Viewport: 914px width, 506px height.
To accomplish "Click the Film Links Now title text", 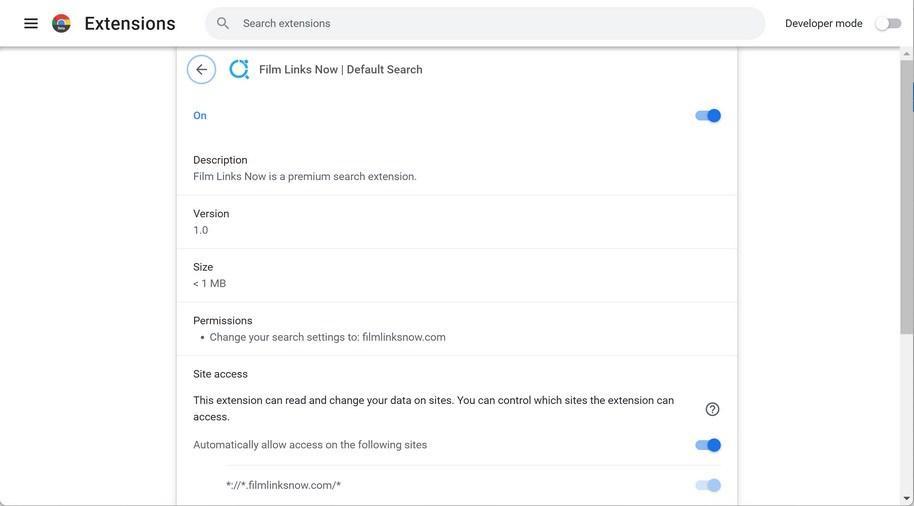I will point(340,70).
